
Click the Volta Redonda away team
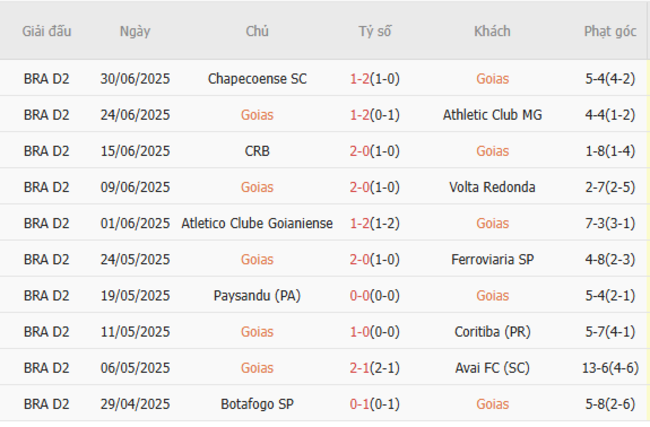492,187
